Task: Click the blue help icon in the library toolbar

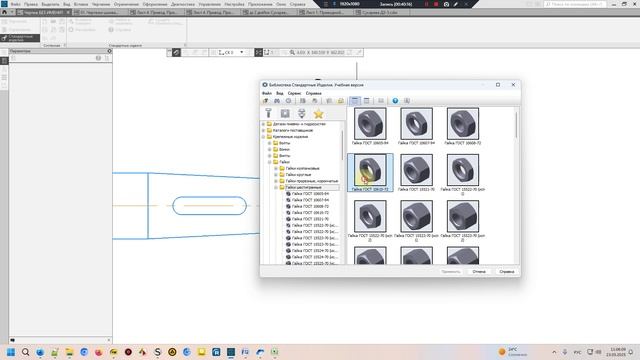Action: tap(395, 101)
